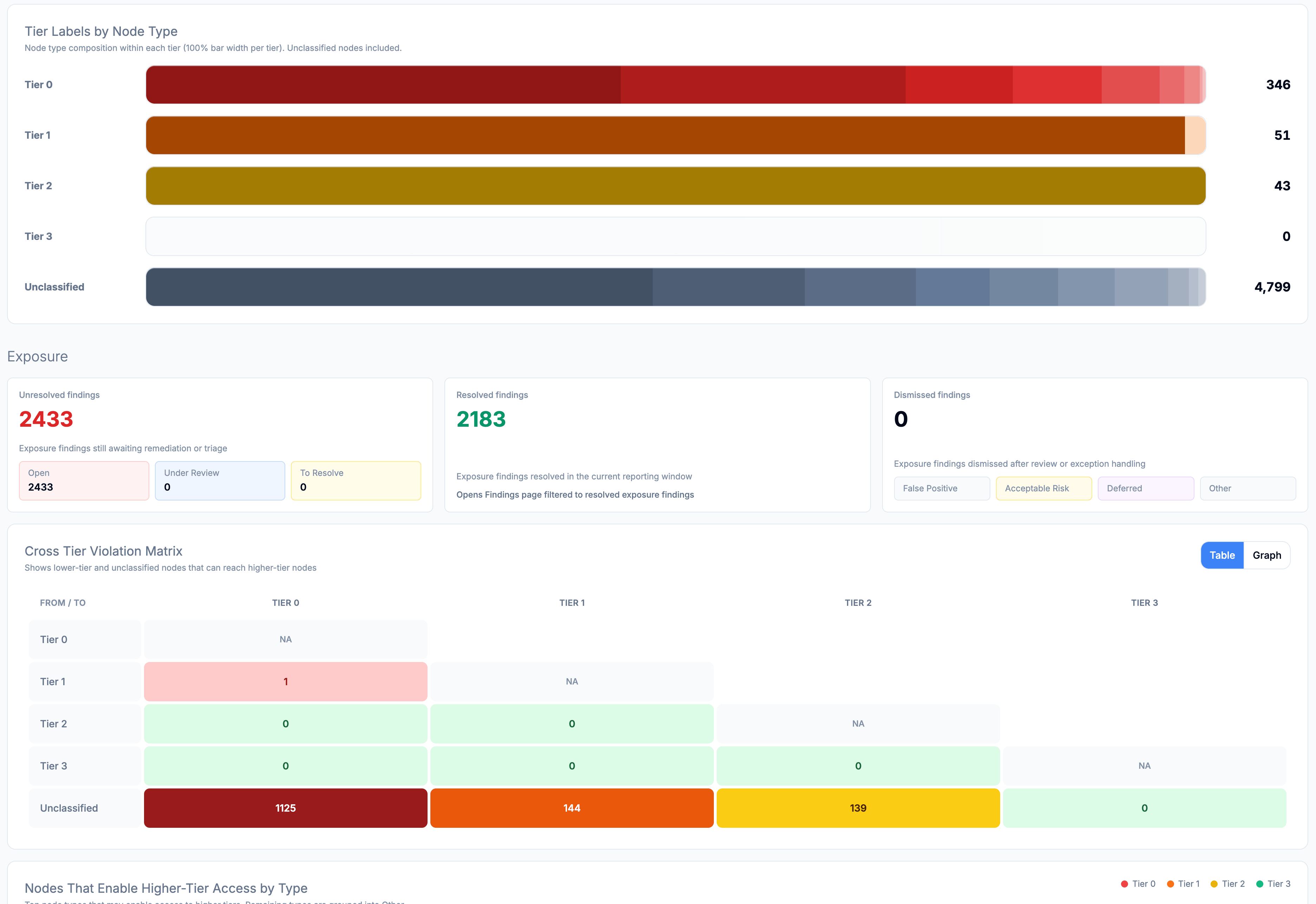Open Unclassified to Tier 2 cell 139
1316x904 pixels.
point(858,808)
